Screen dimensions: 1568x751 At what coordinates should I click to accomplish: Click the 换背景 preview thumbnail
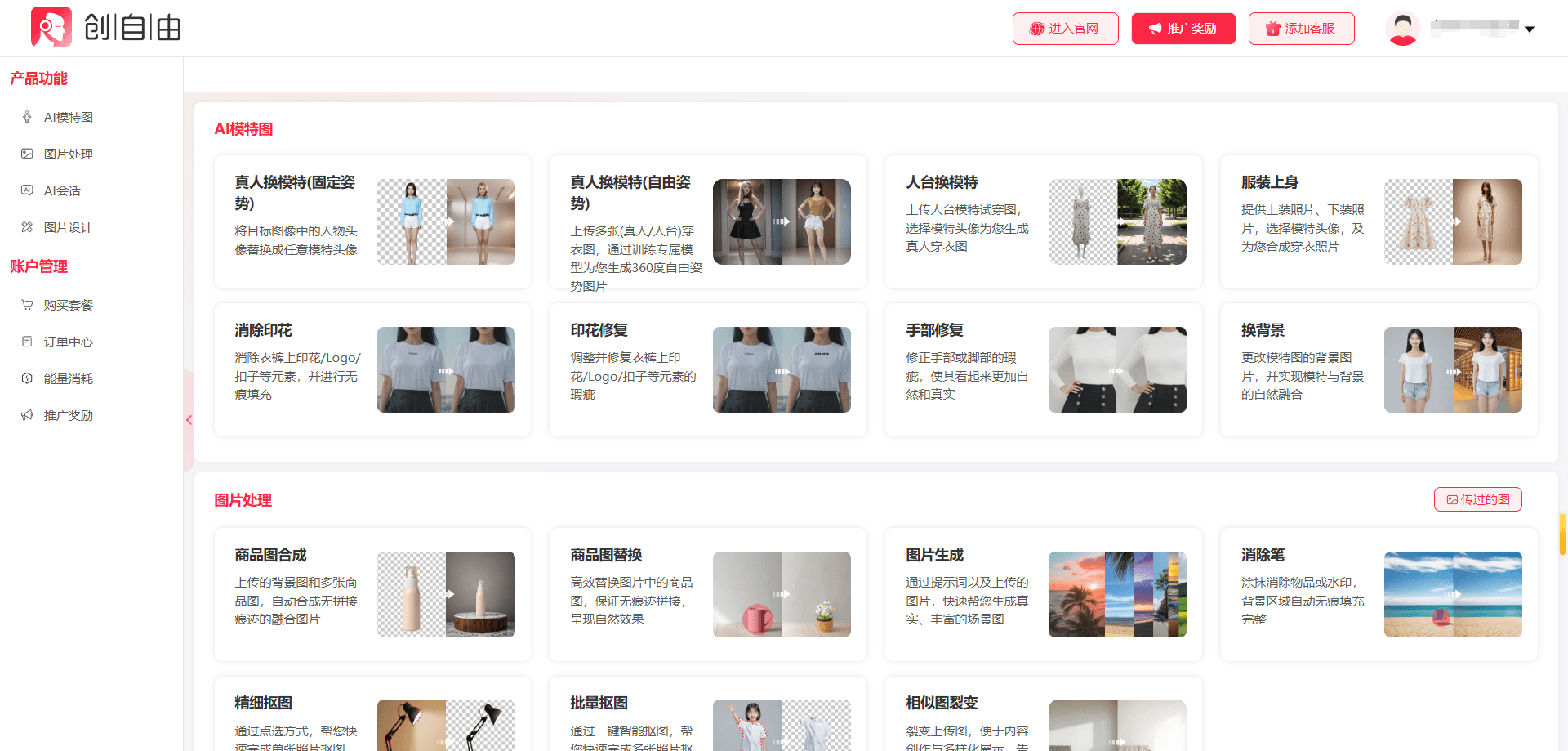pyautogui.click(x=1453, y=369)
